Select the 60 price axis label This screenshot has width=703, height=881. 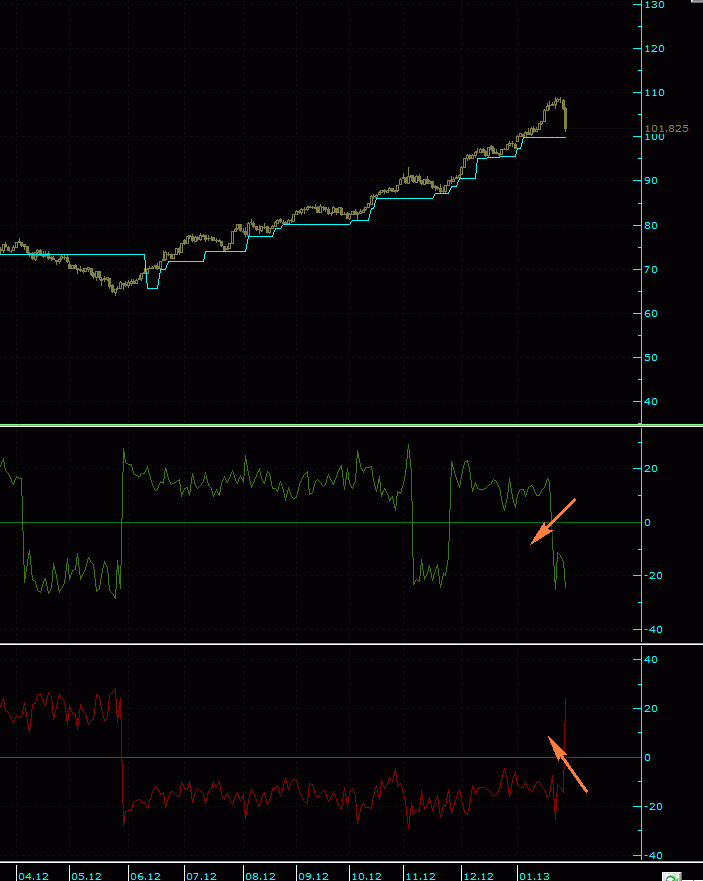click(x=651, y=313)
